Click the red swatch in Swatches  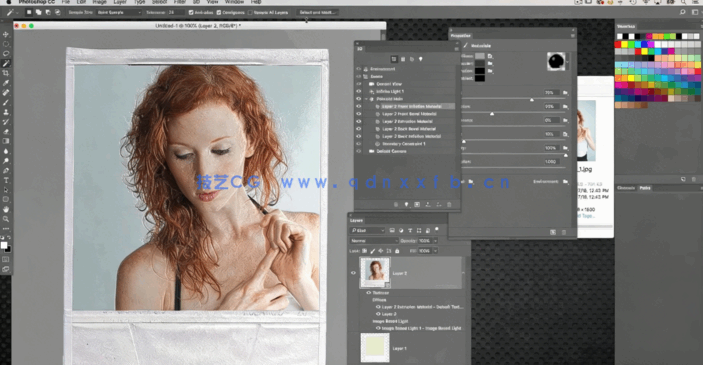tap(618, 44)
